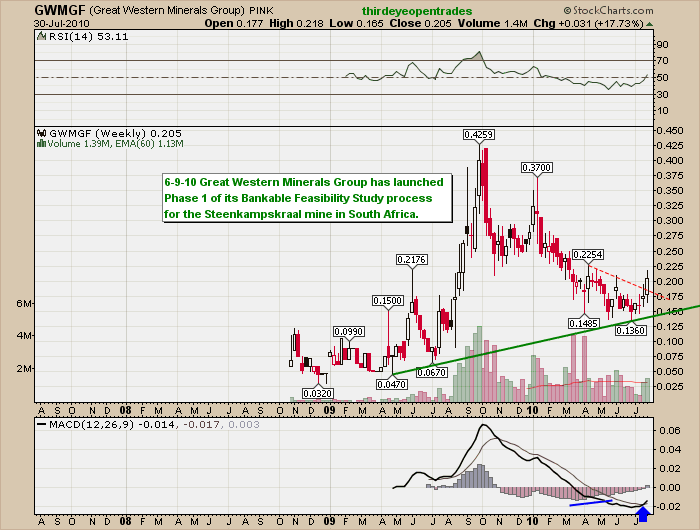This screenshot has width=700, height=530.
Task: Click the 0.1500 price label
Action: (388, 301)
